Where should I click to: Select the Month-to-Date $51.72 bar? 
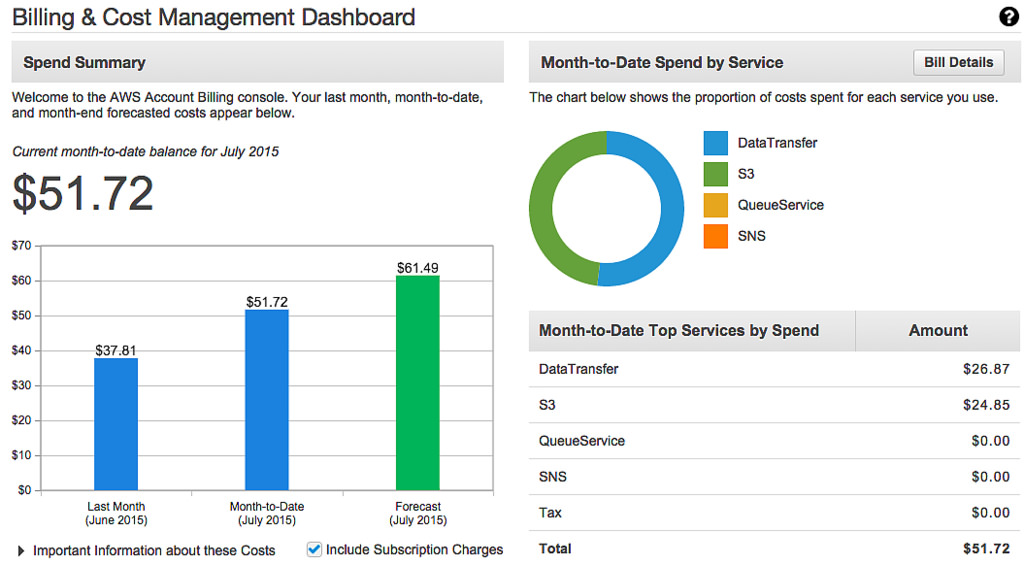tap(266, 400)
